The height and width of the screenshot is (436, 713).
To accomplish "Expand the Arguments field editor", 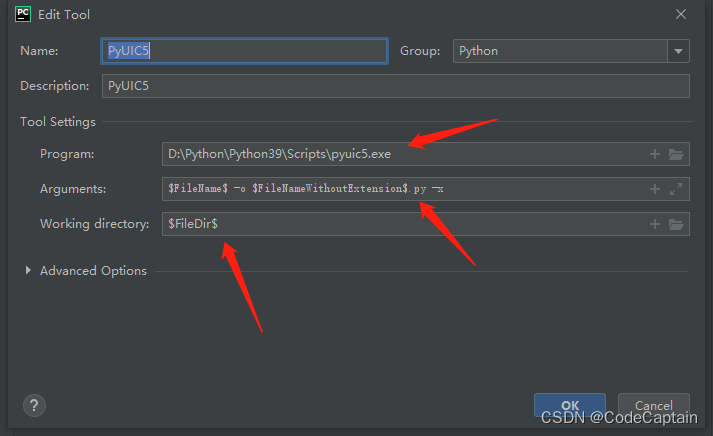I will [676, 189].
